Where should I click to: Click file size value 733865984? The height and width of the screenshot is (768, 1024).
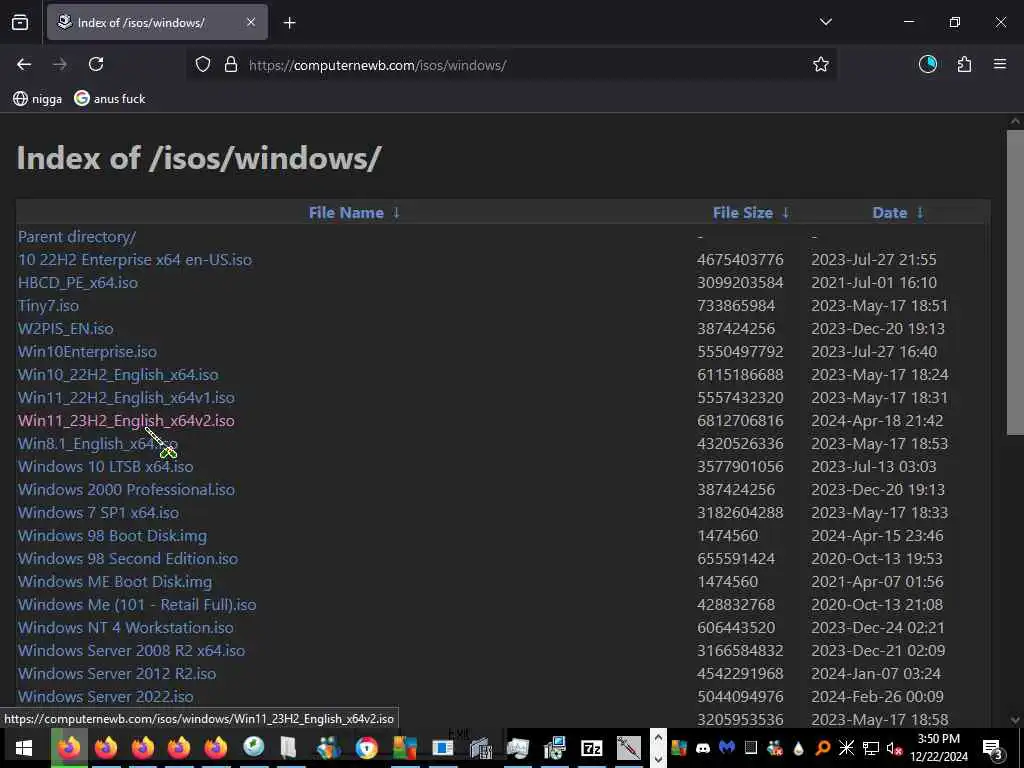point(736,306)
